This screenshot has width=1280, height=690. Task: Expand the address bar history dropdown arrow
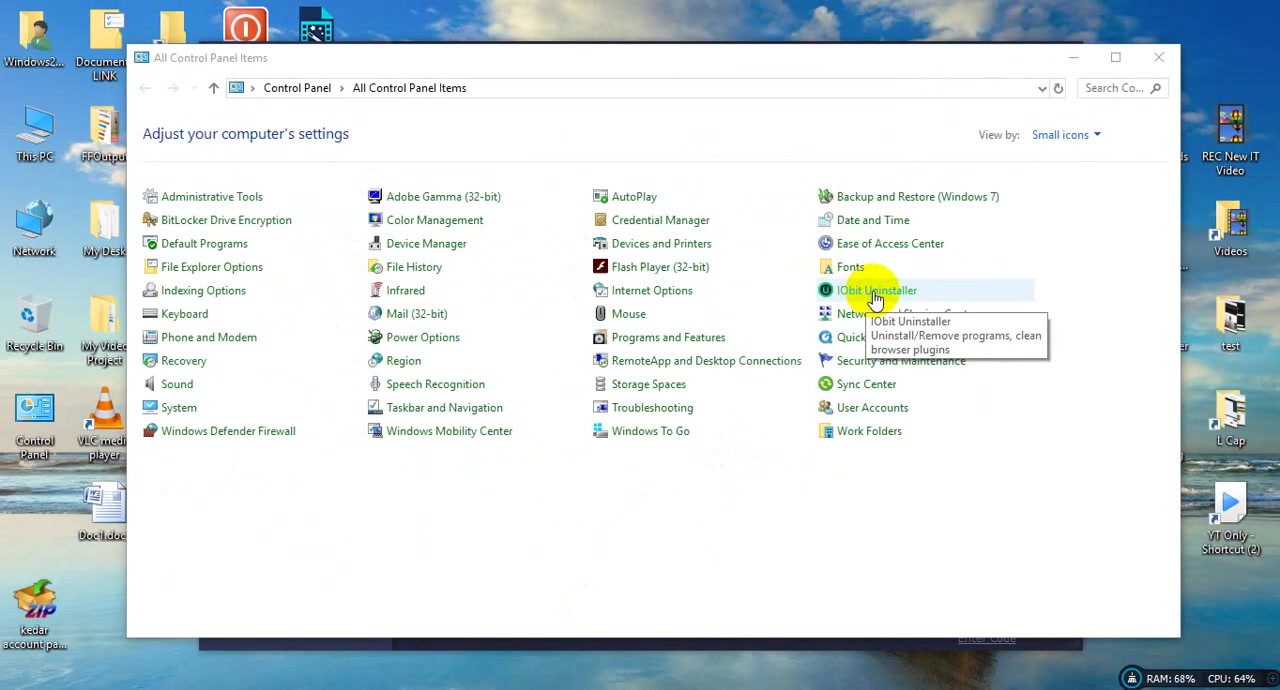[1042, 88]
